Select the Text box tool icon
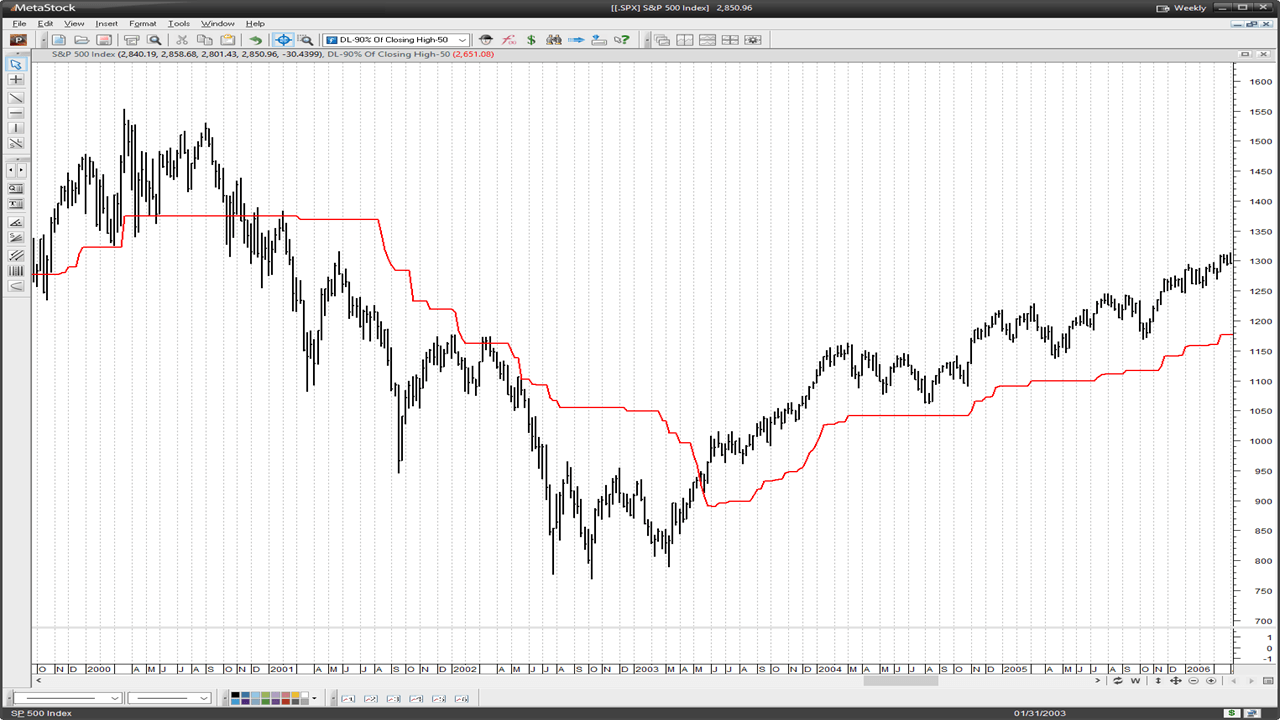 [16, 204]
